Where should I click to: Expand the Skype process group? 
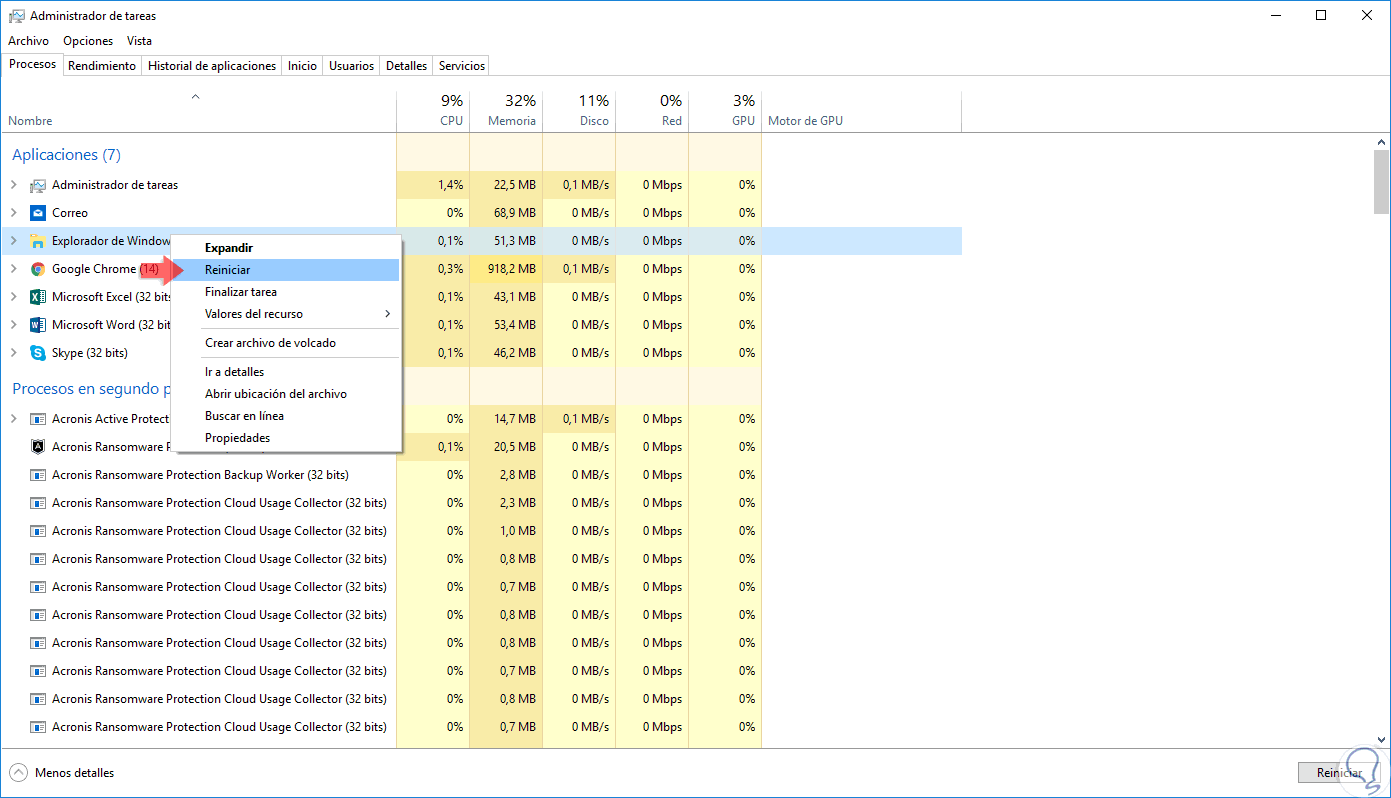[x=14, y=353]
